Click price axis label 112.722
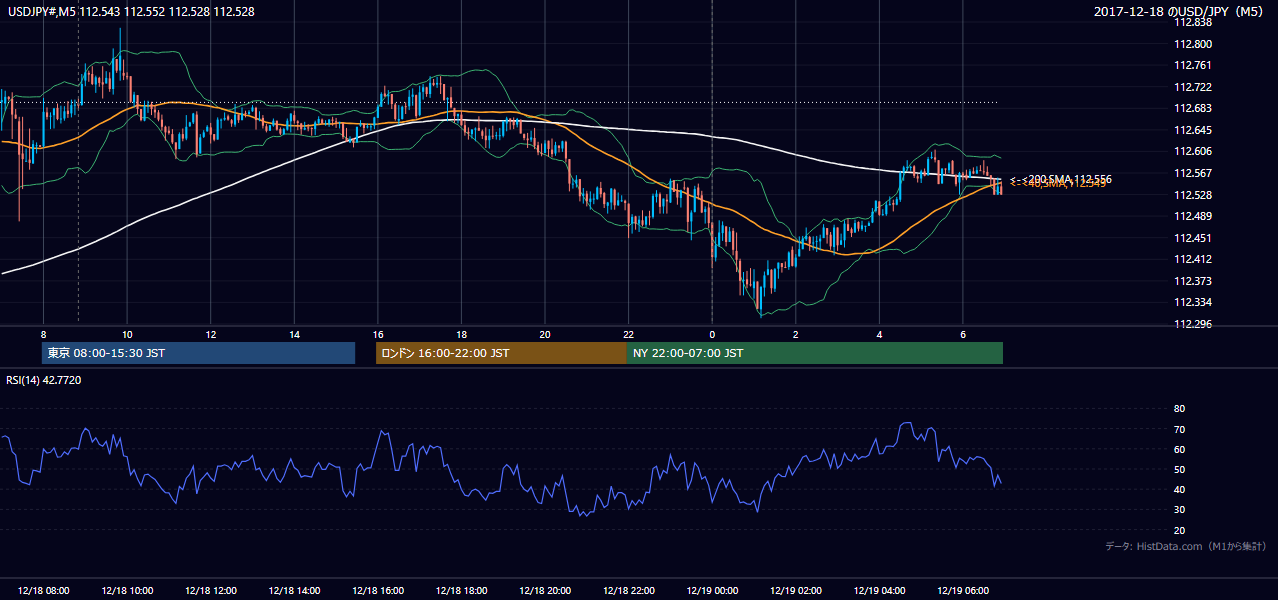The image size is (1278, 600). [x=1194, y=87]
